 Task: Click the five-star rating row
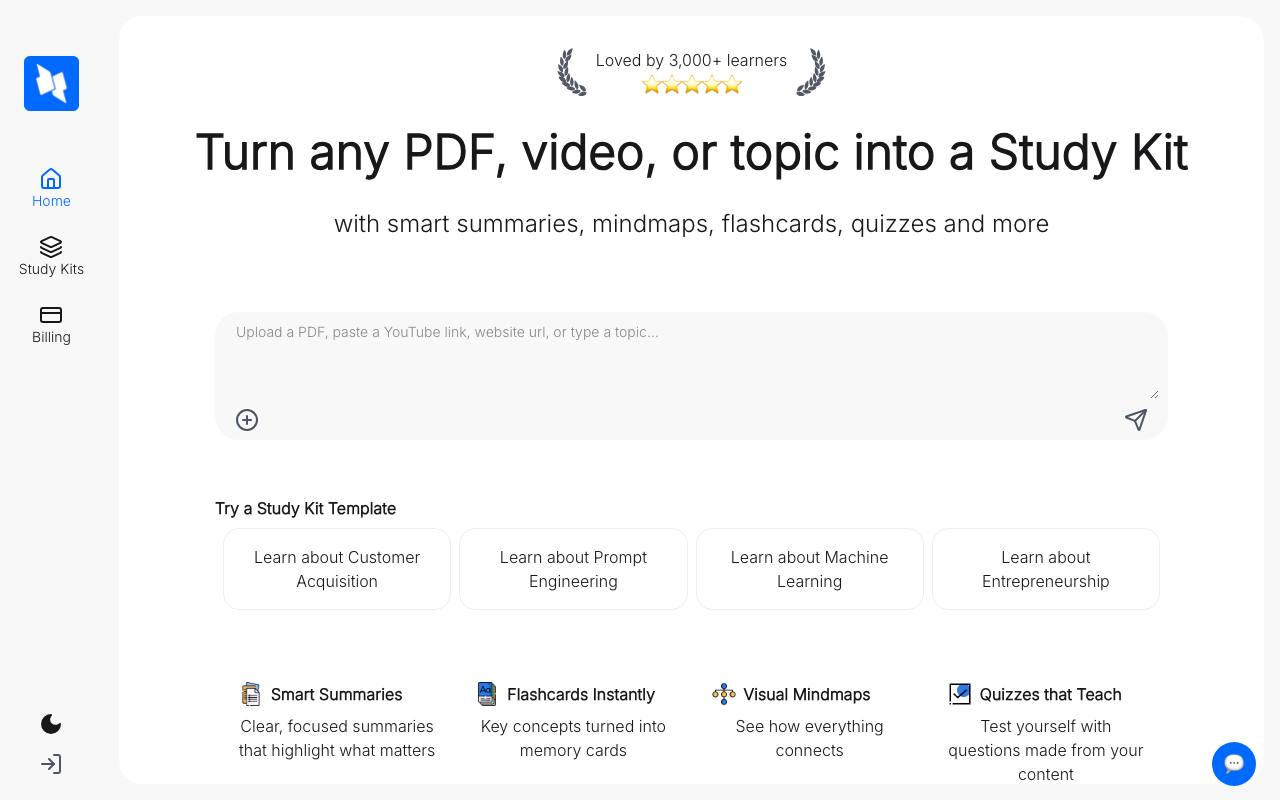[692, 85]
